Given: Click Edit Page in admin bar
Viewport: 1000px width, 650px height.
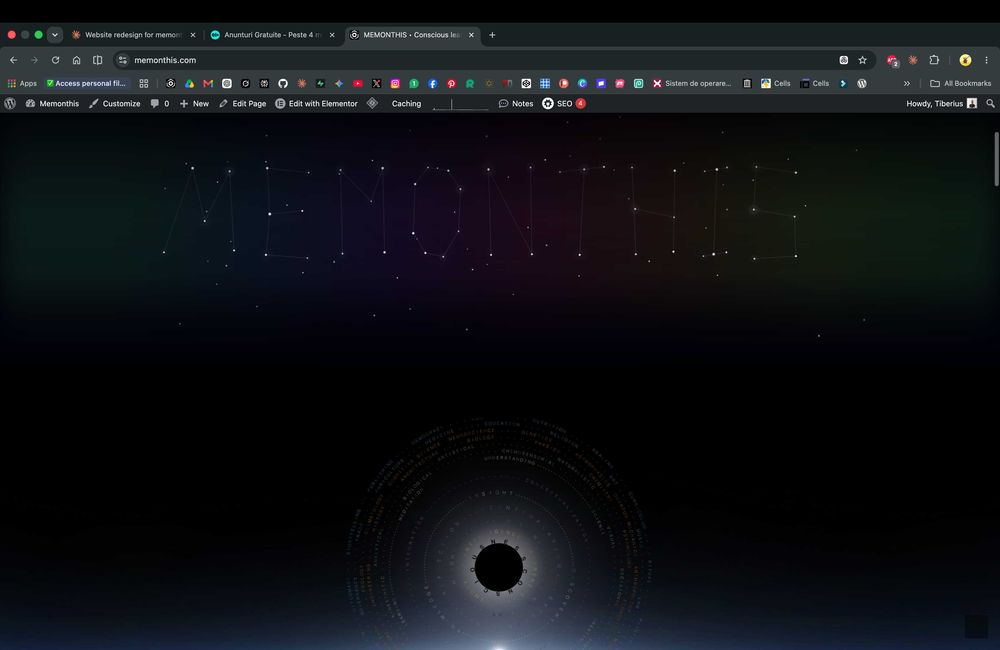Looking at the screenshot, I should pyautogui.click(x=242, y=103).
